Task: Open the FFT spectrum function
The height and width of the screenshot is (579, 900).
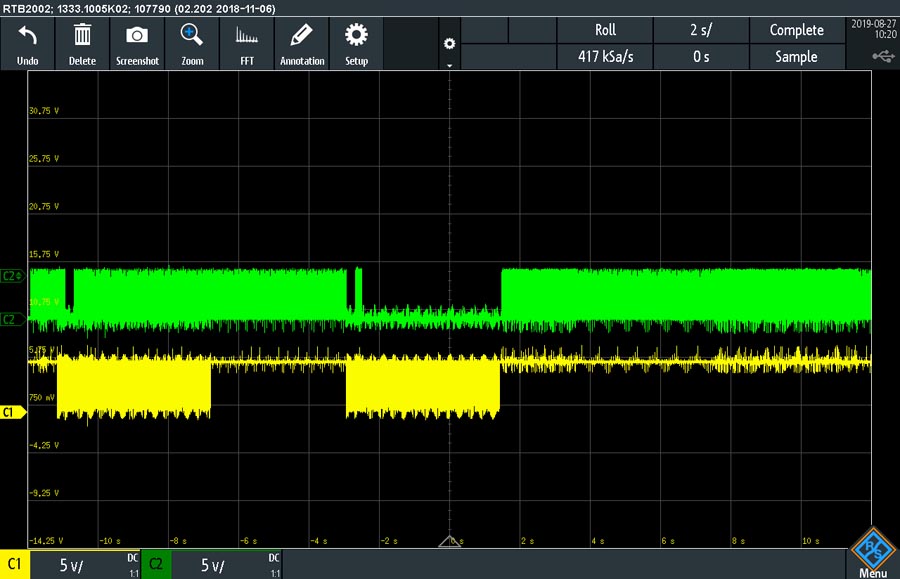Action: click(x=247, y=36)
